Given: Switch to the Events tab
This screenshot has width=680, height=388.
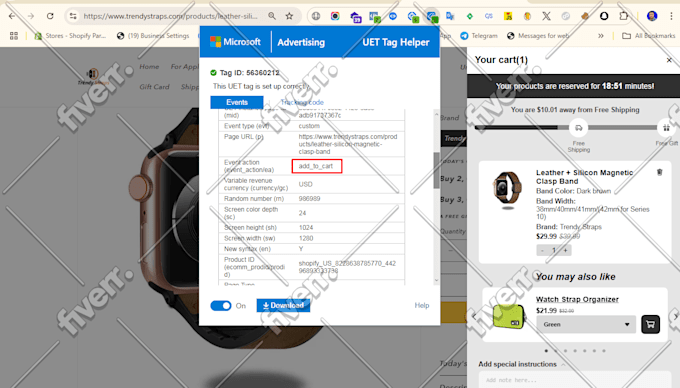Looking at the screenshot, I should tap(237, 102).
